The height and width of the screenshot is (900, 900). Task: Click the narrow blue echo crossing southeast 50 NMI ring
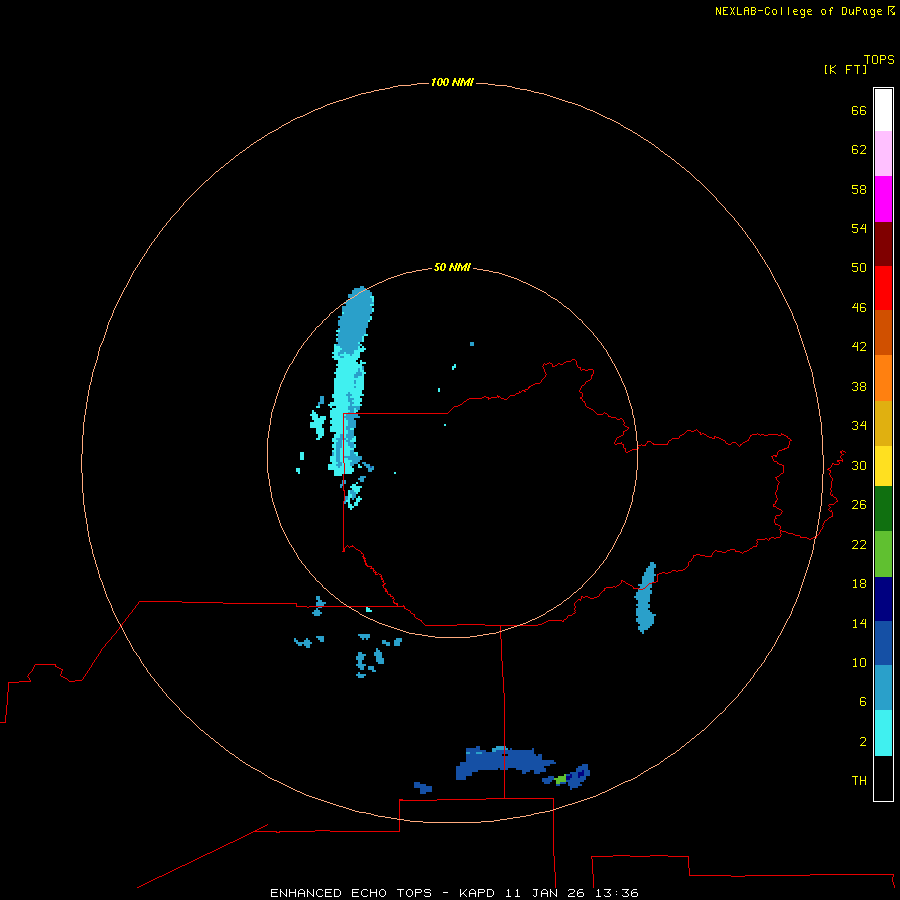(x=646, y=598)
